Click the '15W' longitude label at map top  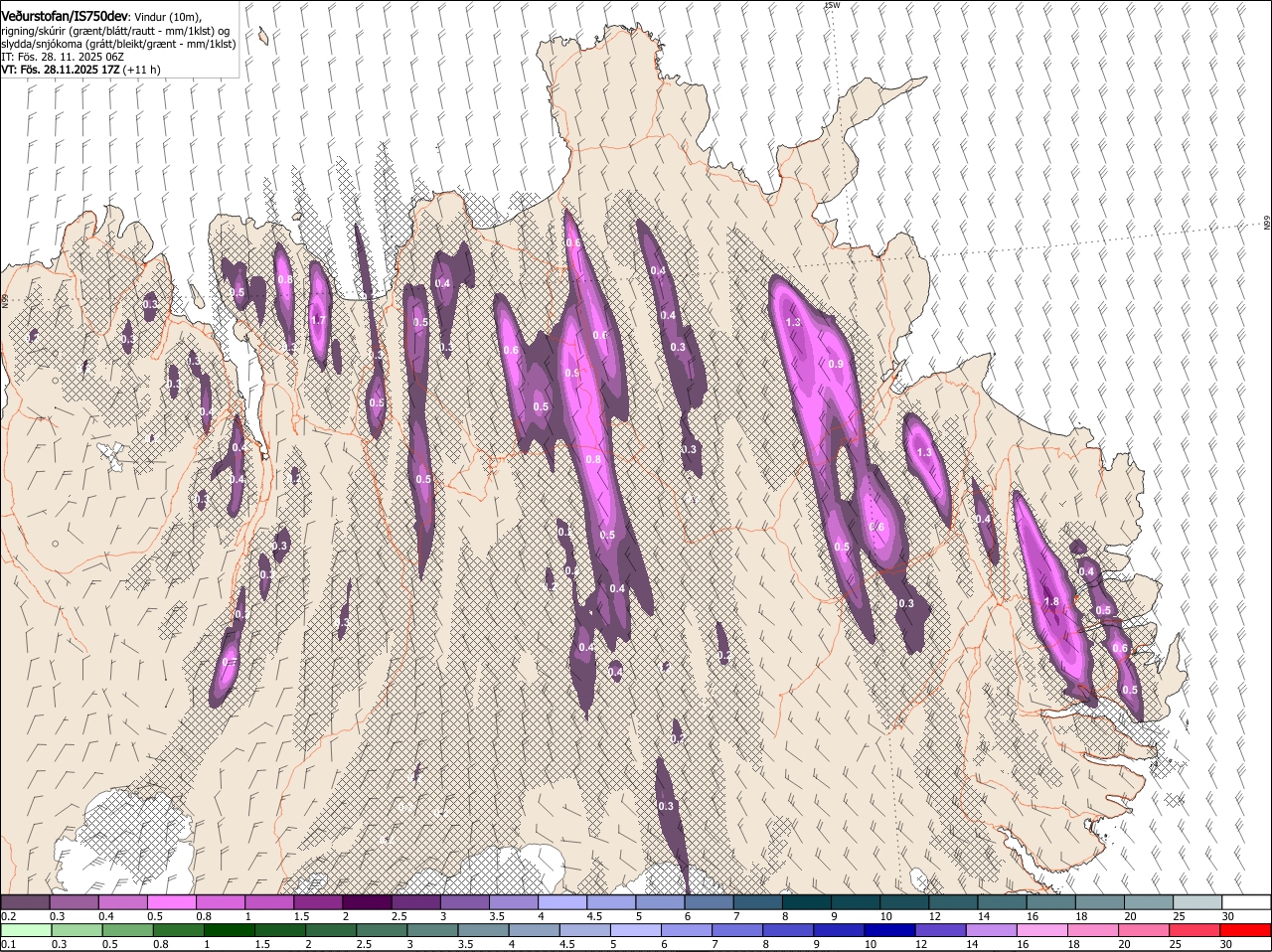pos(832,5)
